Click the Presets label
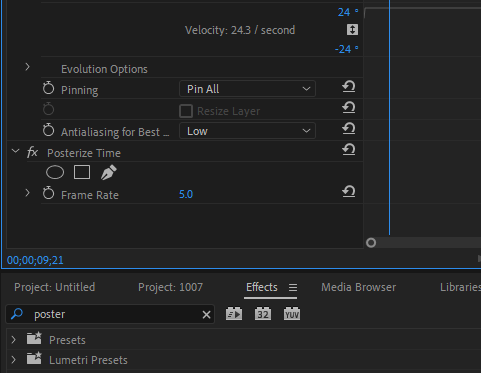Screen dimensions: 481x373 [x=67, y=340]
